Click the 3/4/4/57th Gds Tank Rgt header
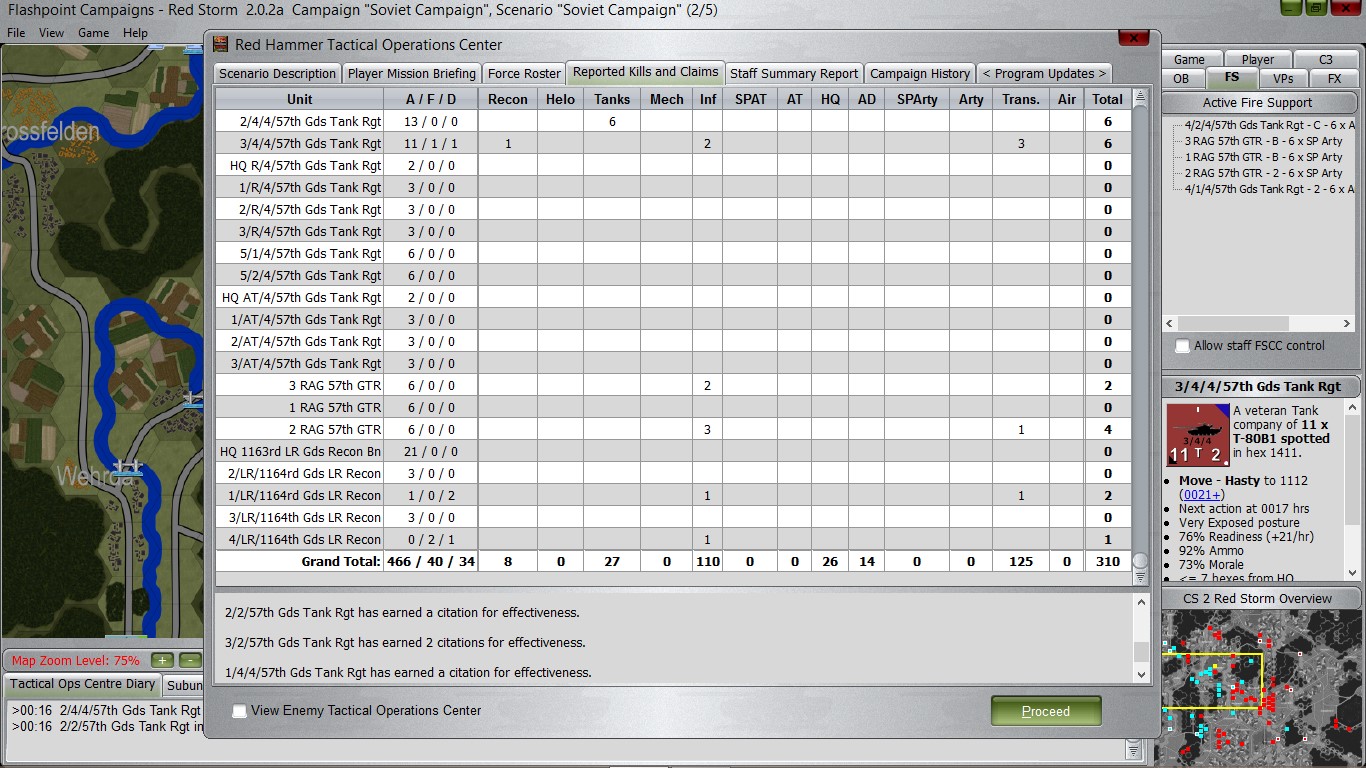 pyautogui.click(x=1258, y=387)
